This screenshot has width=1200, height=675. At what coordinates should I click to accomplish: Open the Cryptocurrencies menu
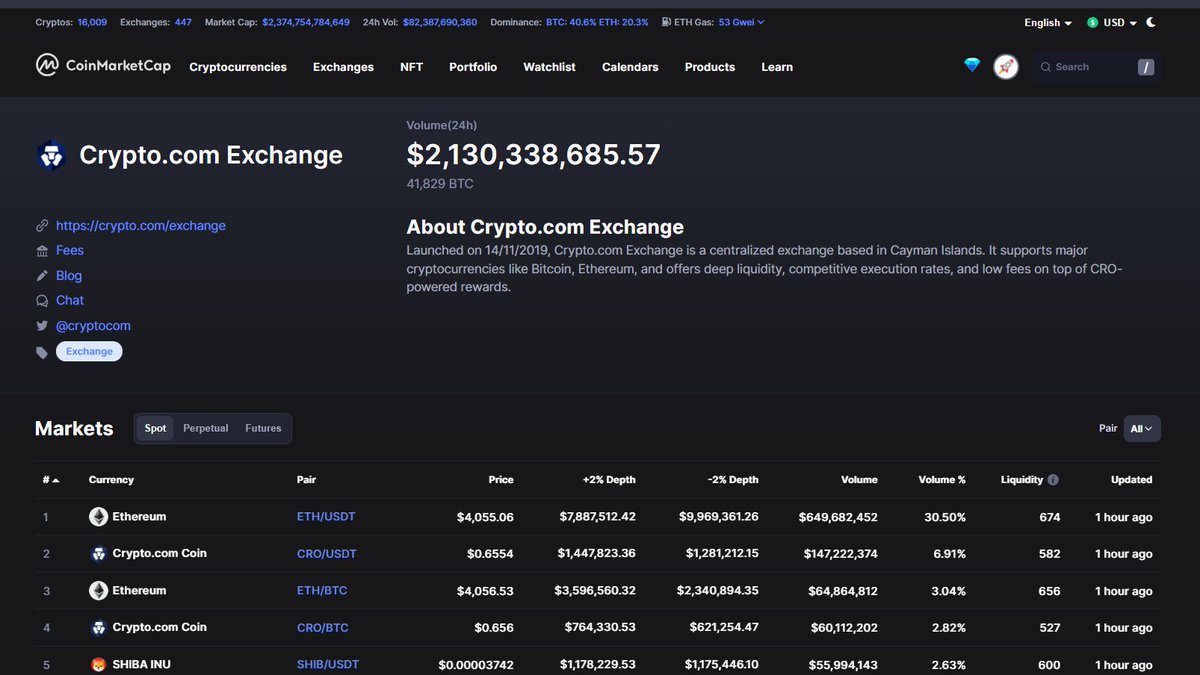point(238,67)
